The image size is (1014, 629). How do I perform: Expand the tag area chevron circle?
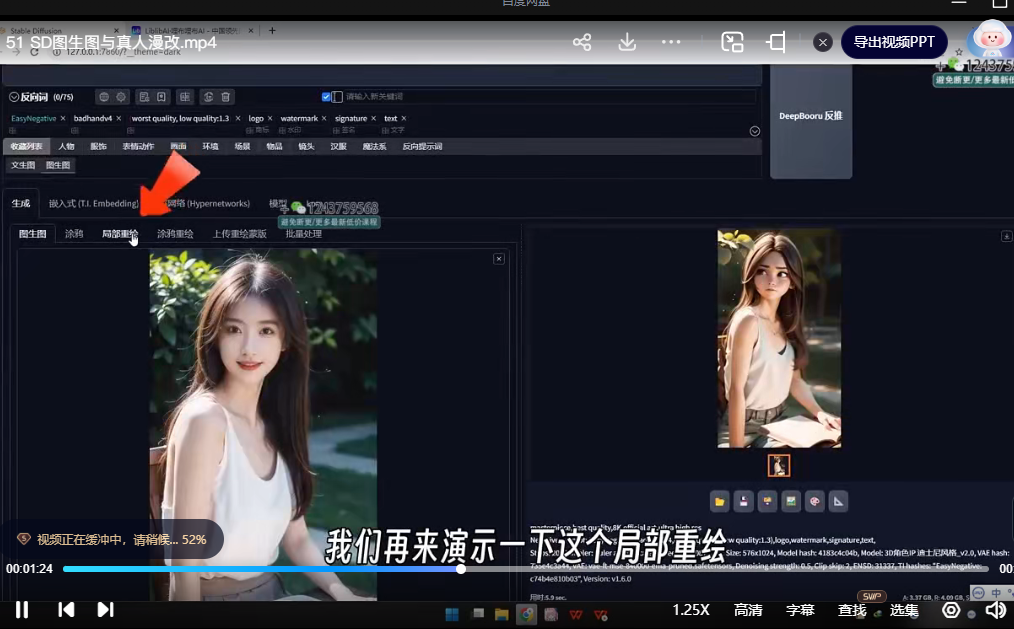(755, 131)
